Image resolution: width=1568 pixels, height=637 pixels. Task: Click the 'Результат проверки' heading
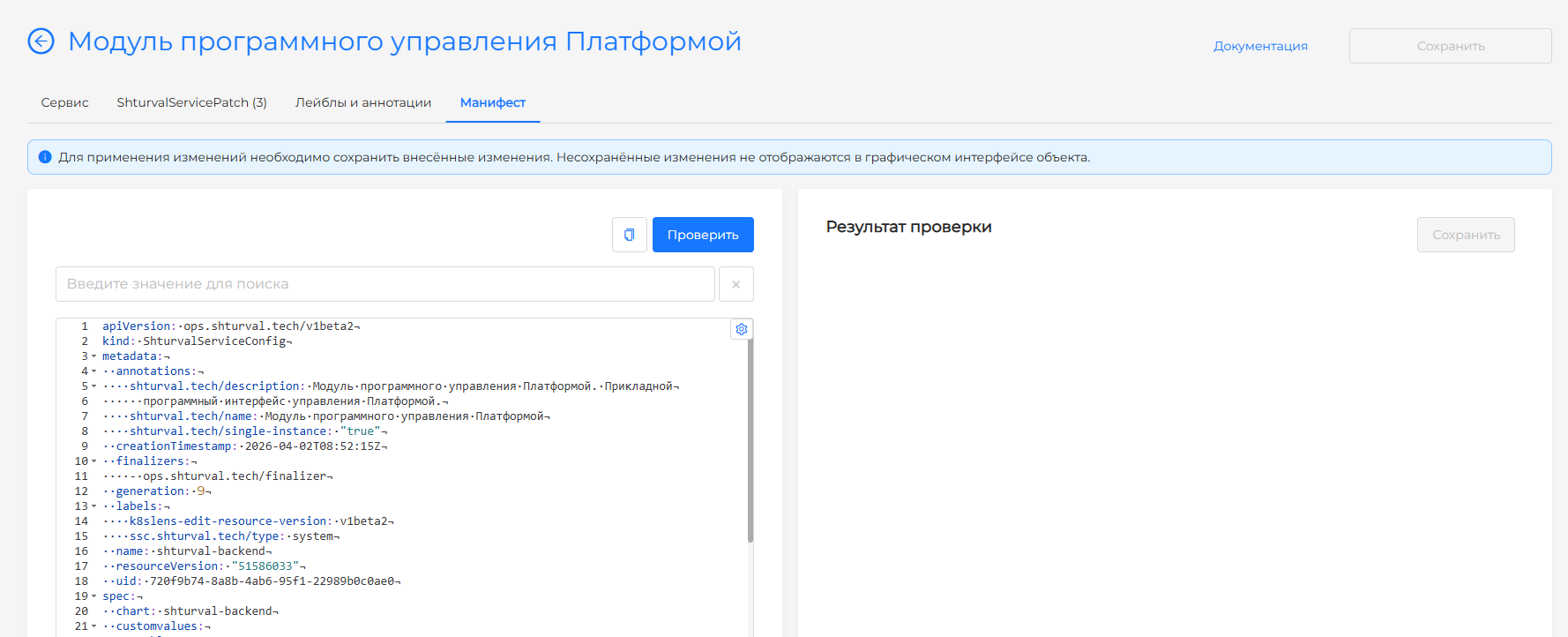pos(908,227)
